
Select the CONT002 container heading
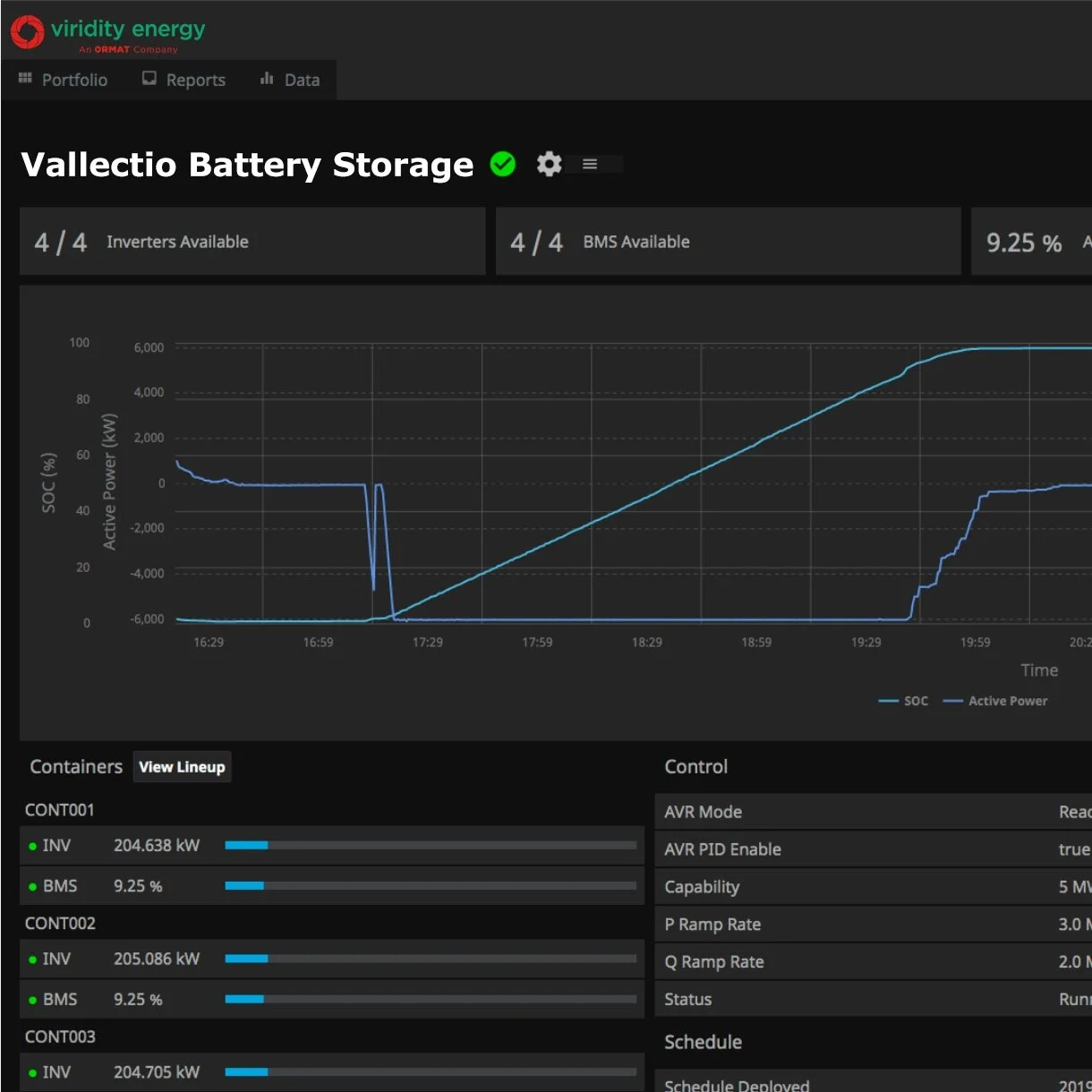(x=60, y=923)
